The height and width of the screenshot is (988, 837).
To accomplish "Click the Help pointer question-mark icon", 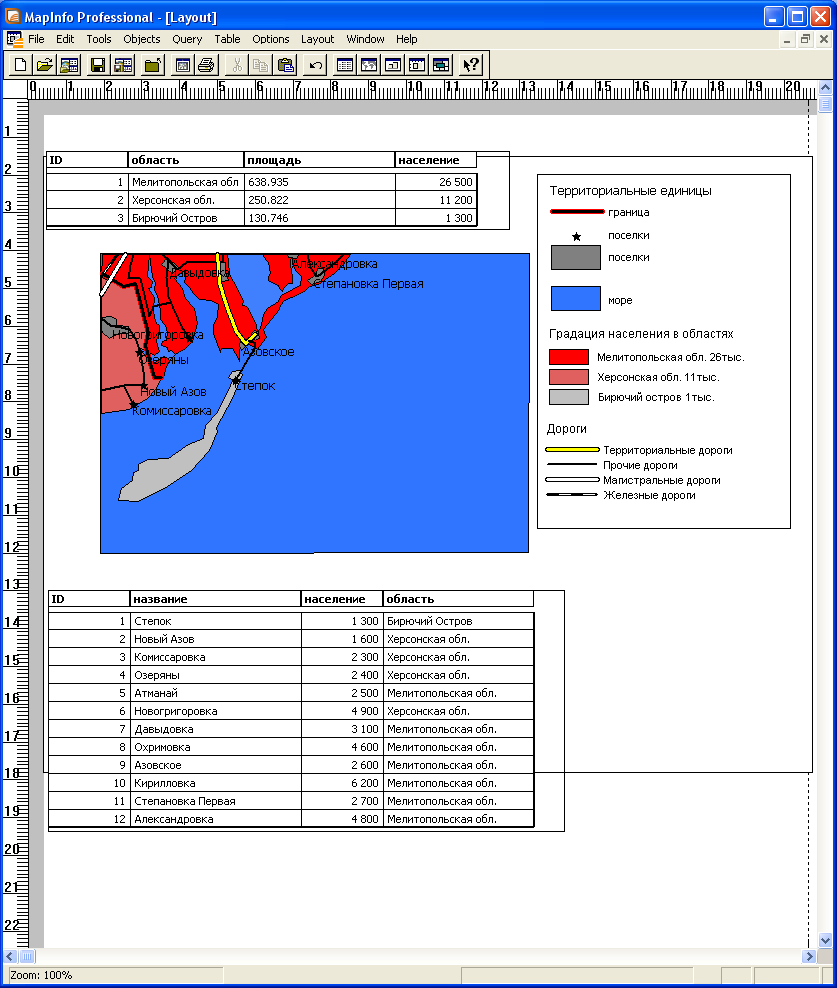I will [x=471, y=65].
